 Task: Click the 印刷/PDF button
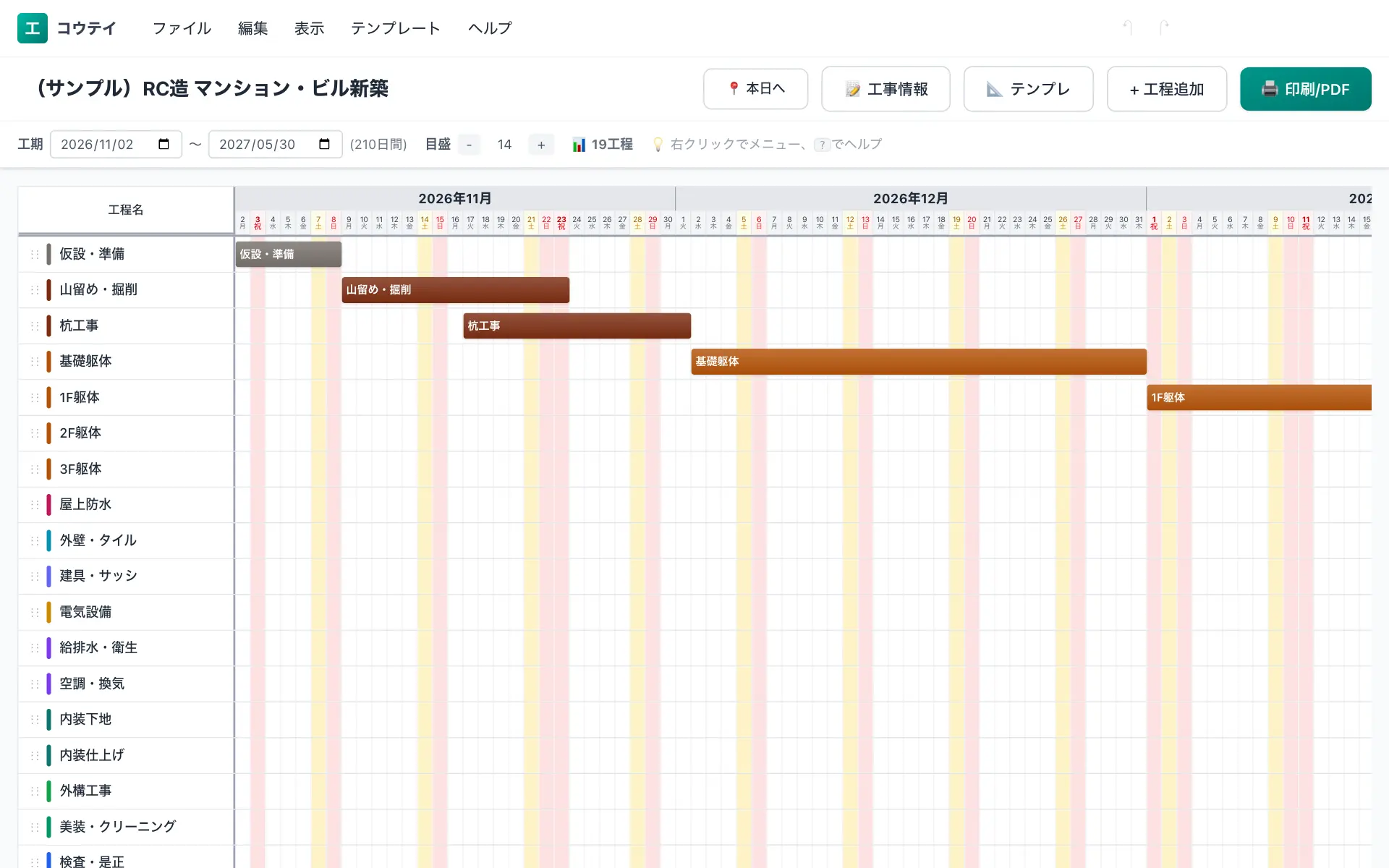(x=1306, y=89)
